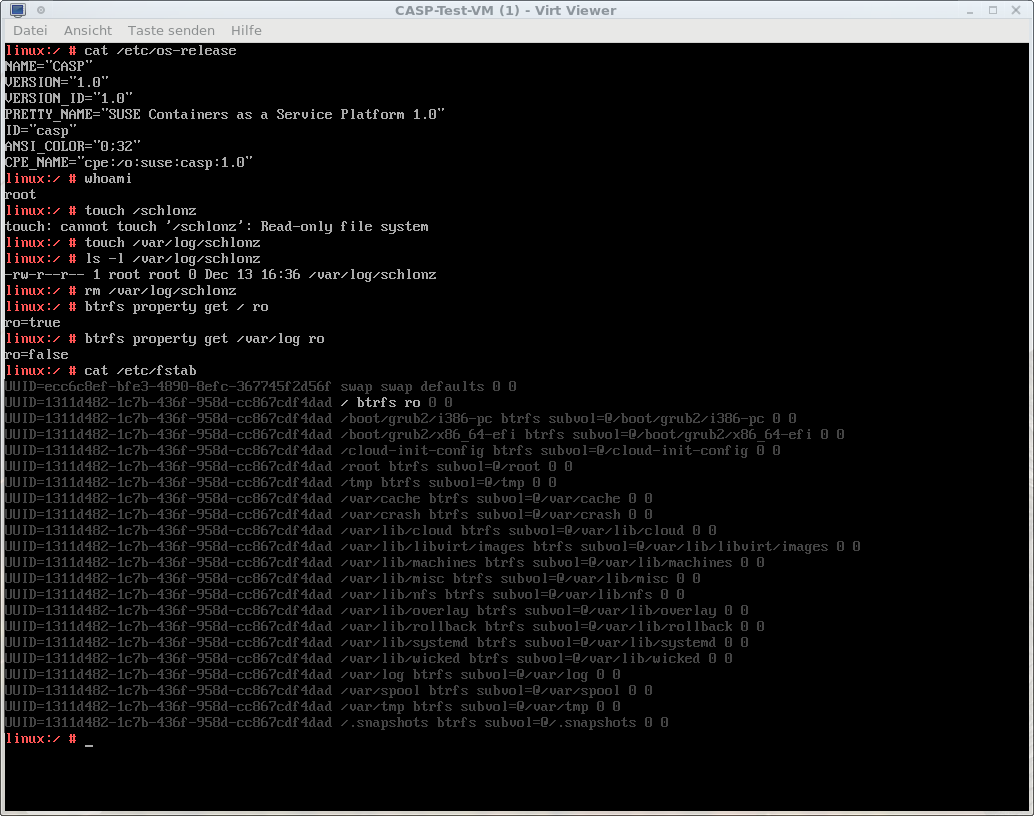Screen dimensions: 1034x816
Task: Click the 'ro=true' output line
Action: [32, 323]
